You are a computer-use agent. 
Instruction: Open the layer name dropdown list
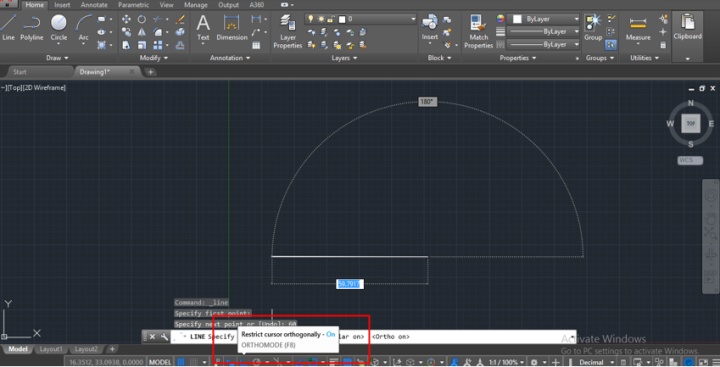(x=360, y=19)
